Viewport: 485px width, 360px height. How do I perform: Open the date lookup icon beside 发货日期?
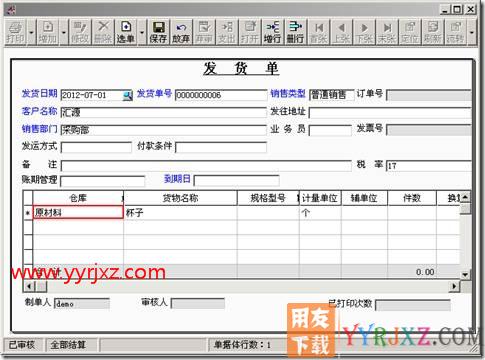click(128, 96)
